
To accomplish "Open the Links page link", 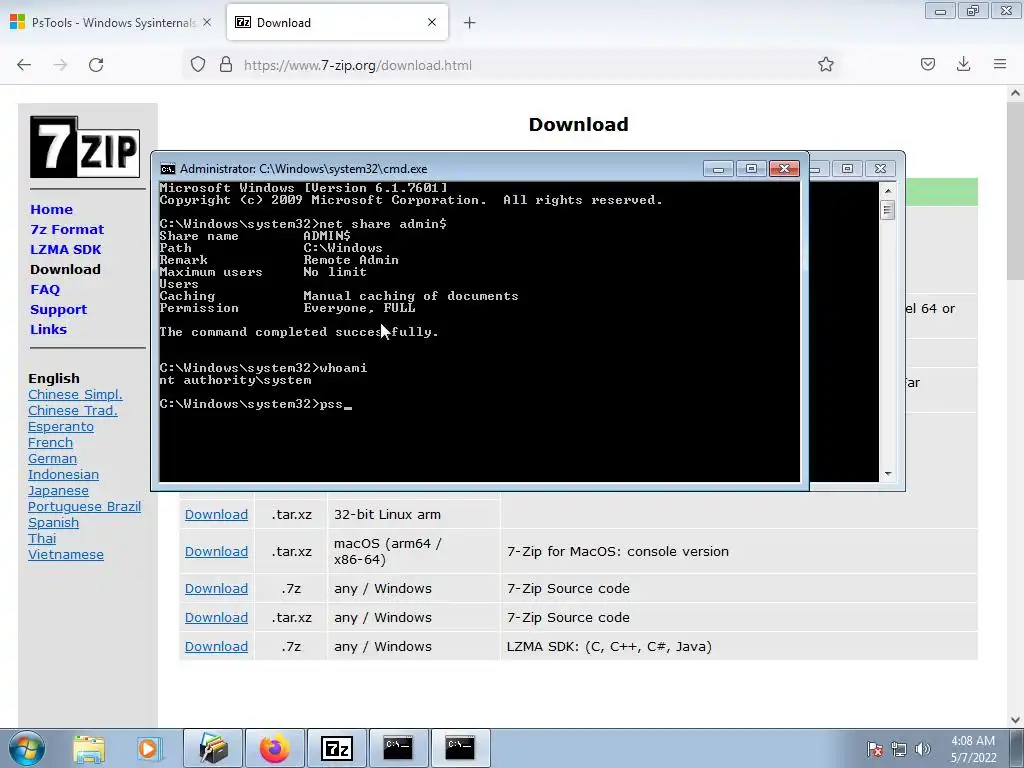I will coord(48,329).
